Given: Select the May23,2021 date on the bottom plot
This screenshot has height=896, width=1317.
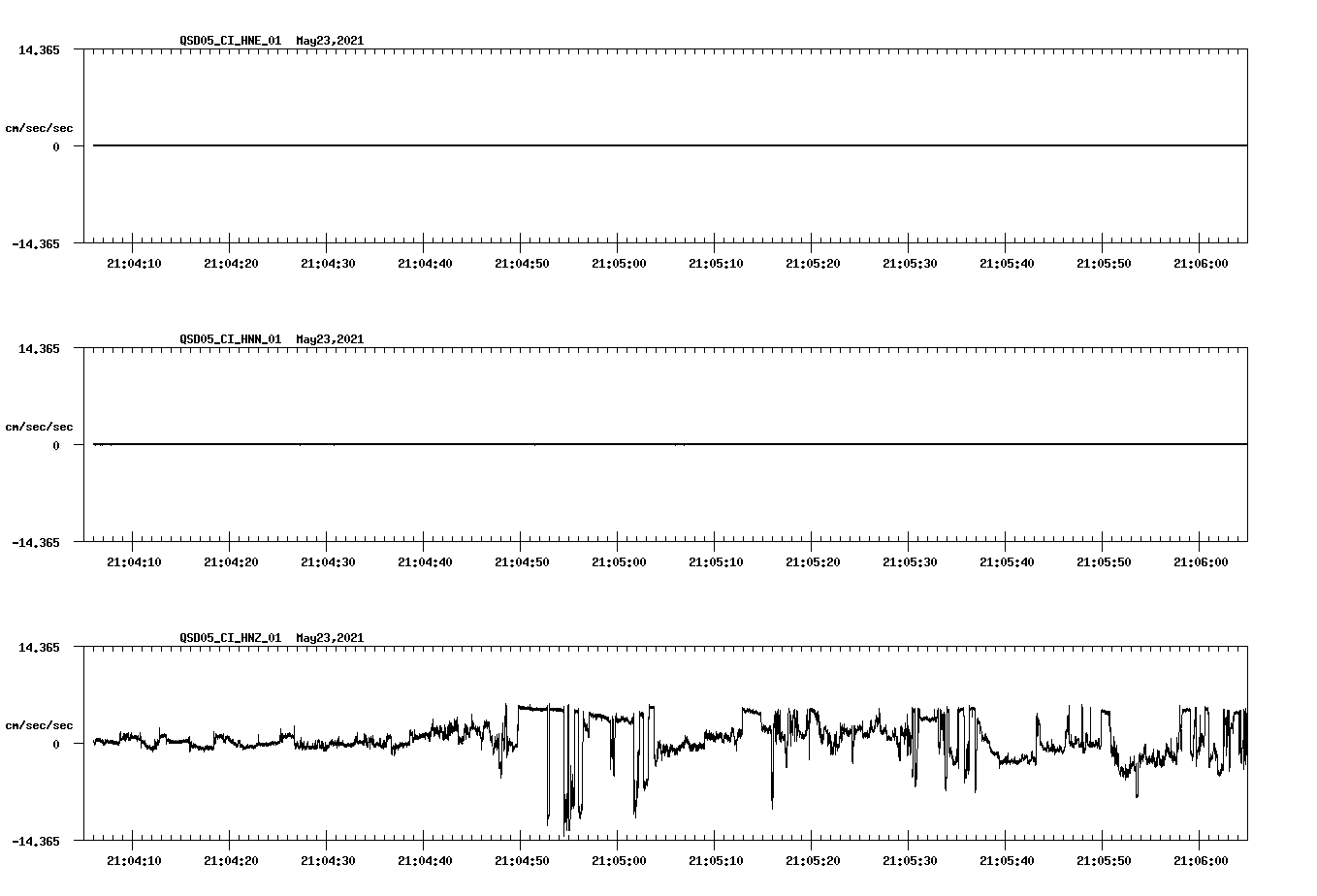Looking at the screenshot, I should click(328, 638).
